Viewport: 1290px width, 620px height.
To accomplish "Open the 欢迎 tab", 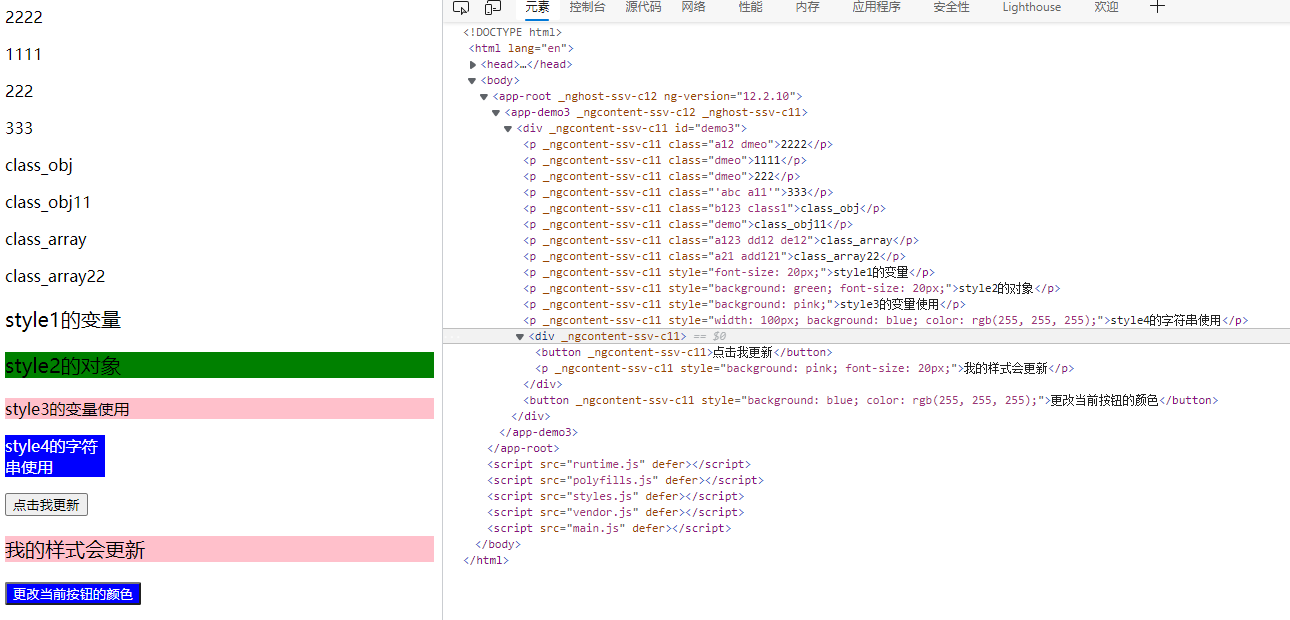I will [x=1106, y=7].
